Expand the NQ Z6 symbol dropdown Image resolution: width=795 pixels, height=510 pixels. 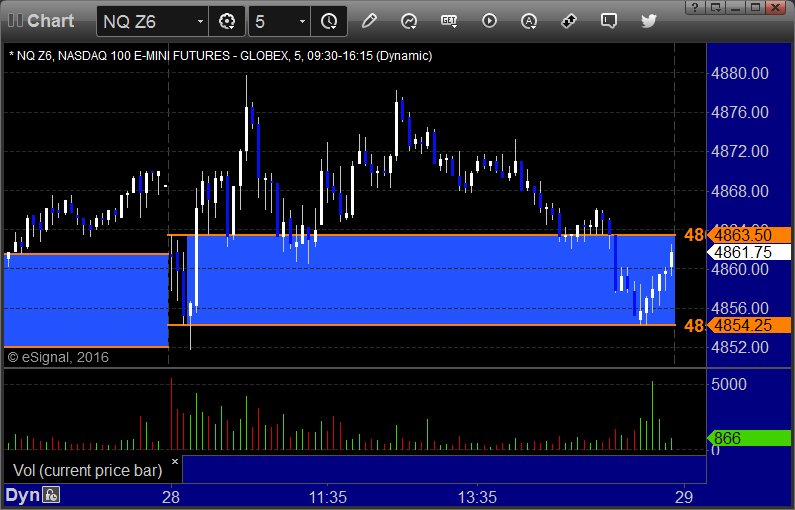[x=200, y=21]
